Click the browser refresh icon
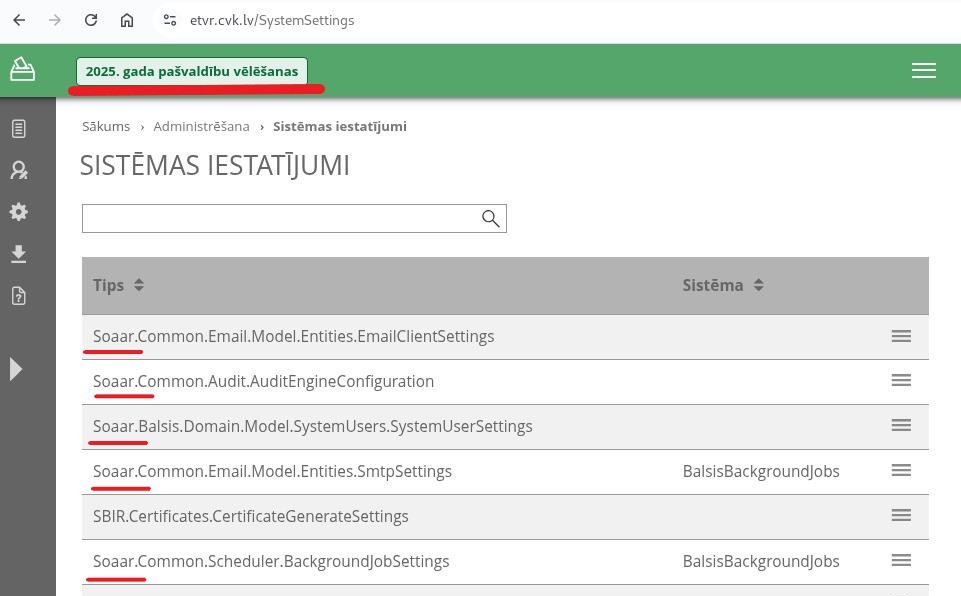Viewport: 961px width, 596px height. (91, 20)
